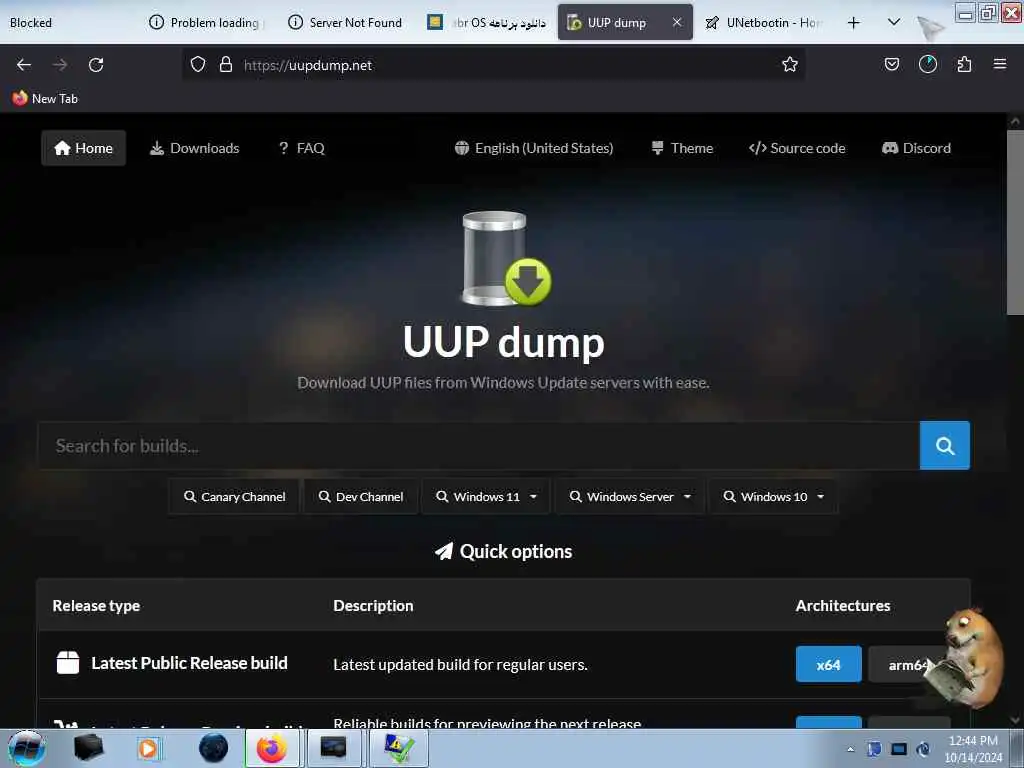The width and height of the screenshot is (1024, 768).
Task: Open the Discord link
Action: pos(916,148)
